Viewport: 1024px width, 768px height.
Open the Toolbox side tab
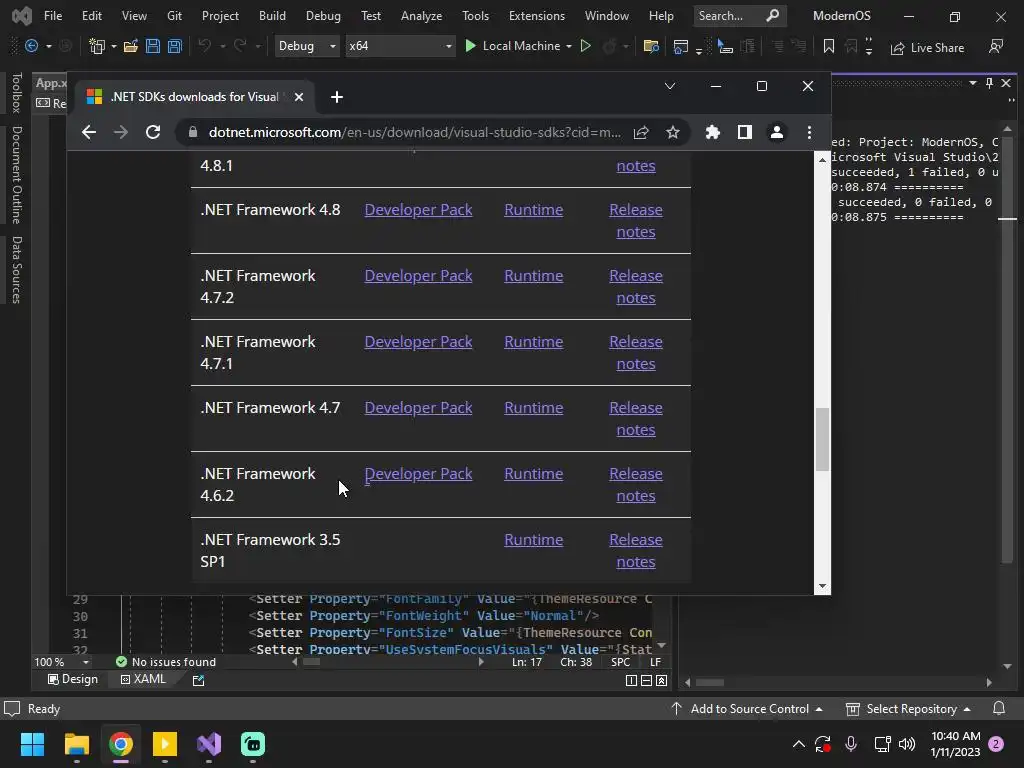[16, 92]
